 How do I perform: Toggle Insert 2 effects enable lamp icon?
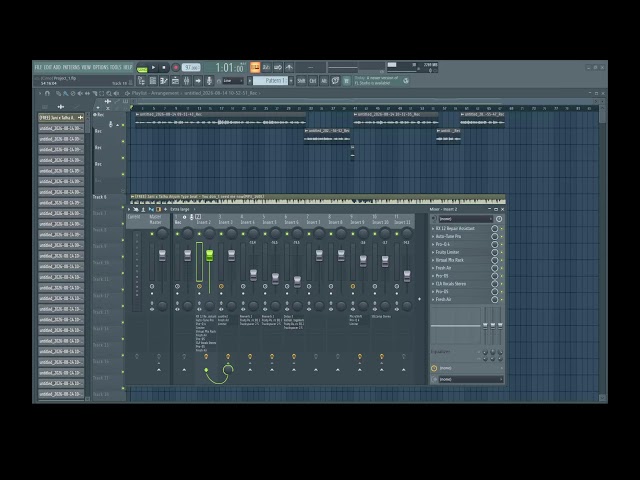pos(206,357)
